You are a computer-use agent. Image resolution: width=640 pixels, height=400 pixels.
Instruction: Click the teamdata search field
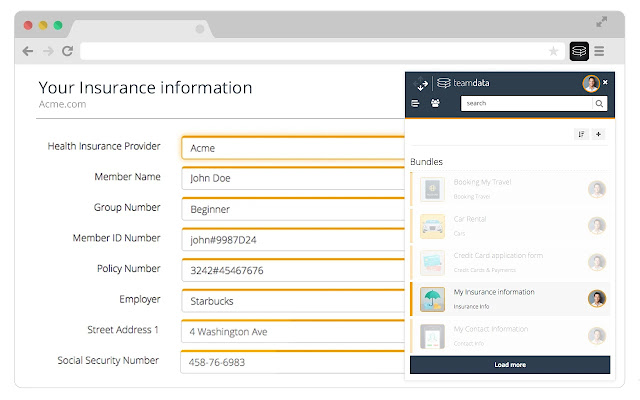[525, 103]
